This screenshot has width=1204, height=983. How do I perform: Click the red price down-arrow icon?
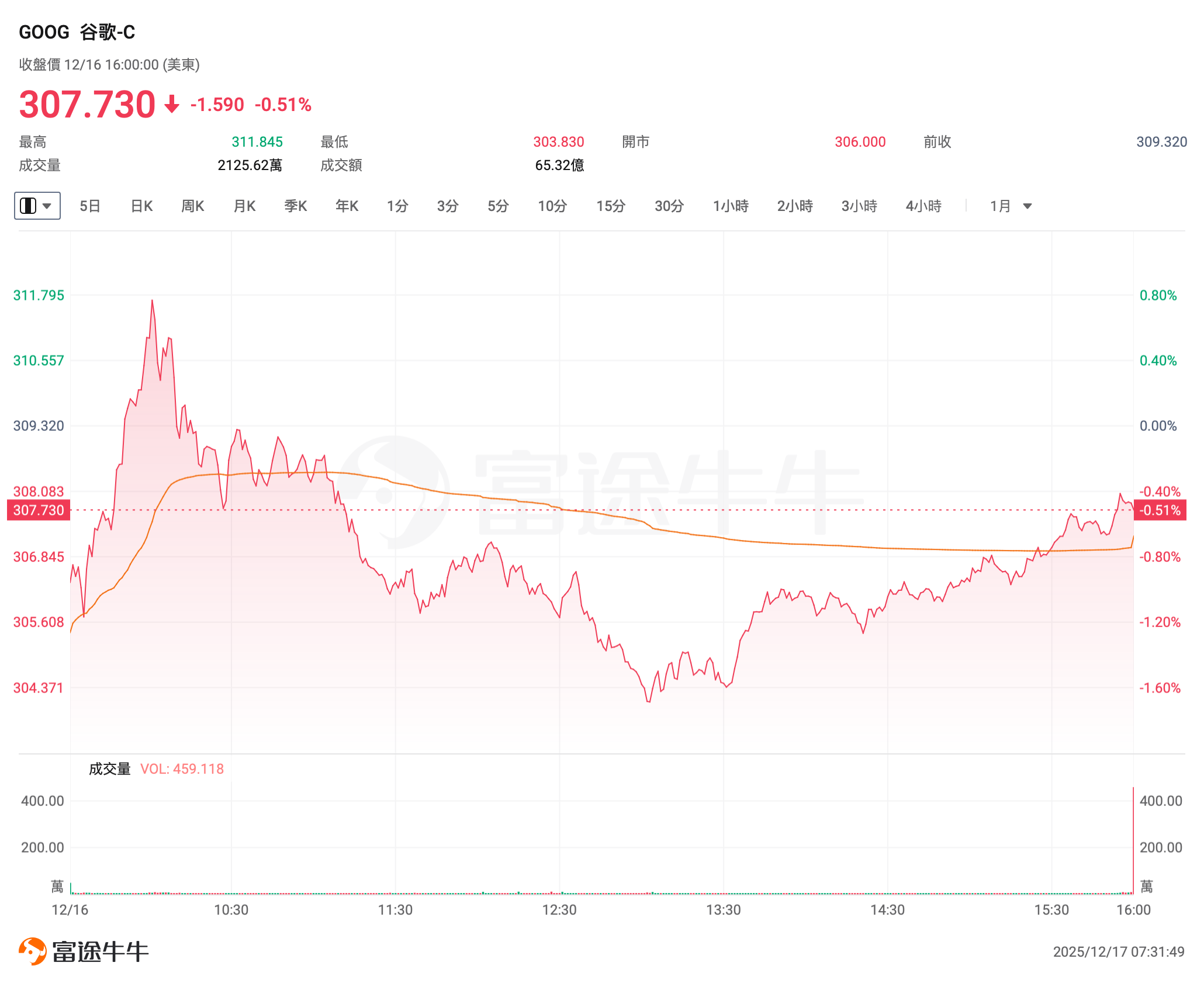pos(172,105)
